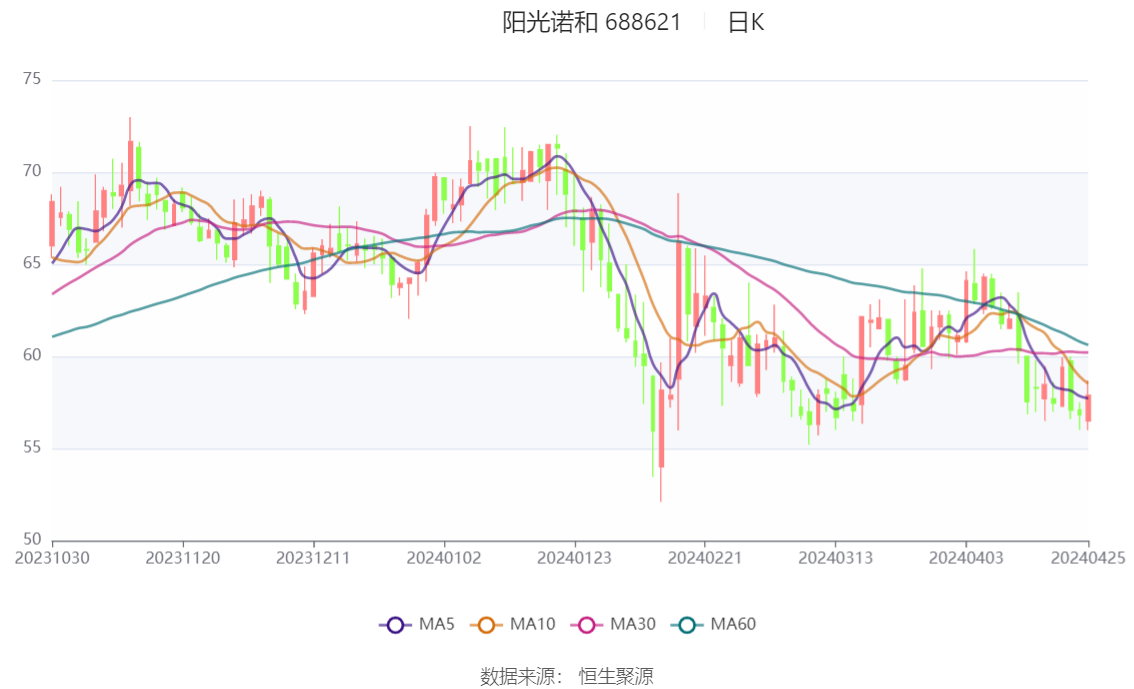Click the 20240425 x-axis date label
Image resolution: width=1134 pixels, height=689 pixels.
pyautogui.click(x=1088, y=558)
